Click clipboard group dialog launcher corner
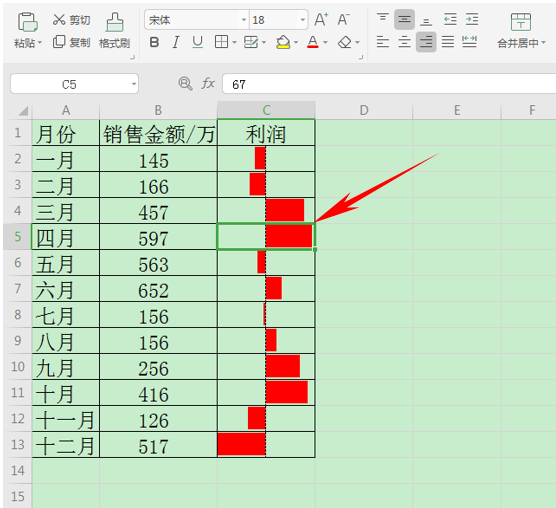The height and width of the screenshot is (508, 556). (x=132, y=57)
